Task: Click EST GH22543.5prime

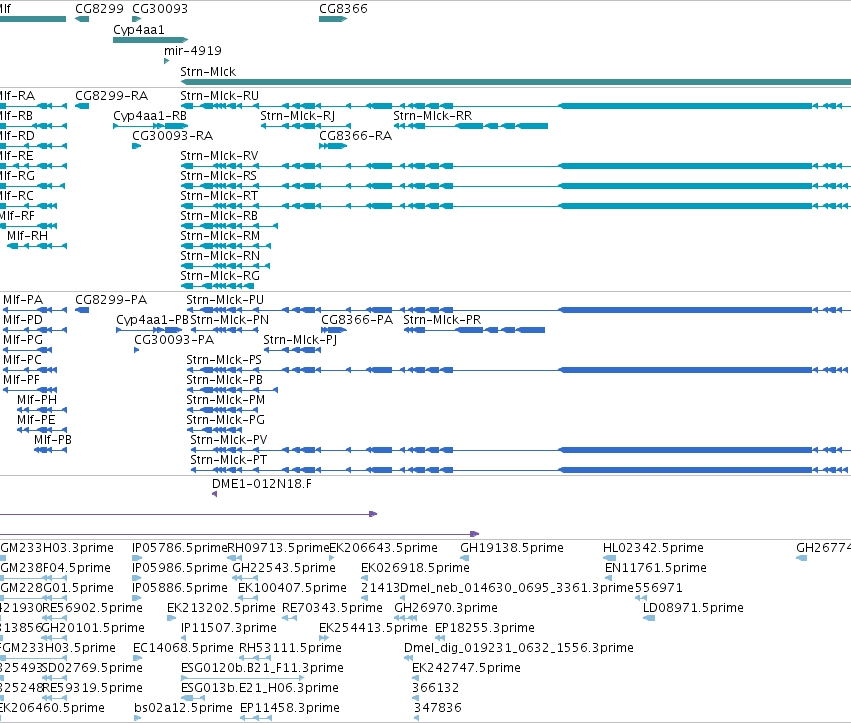Action: (284, 568)
